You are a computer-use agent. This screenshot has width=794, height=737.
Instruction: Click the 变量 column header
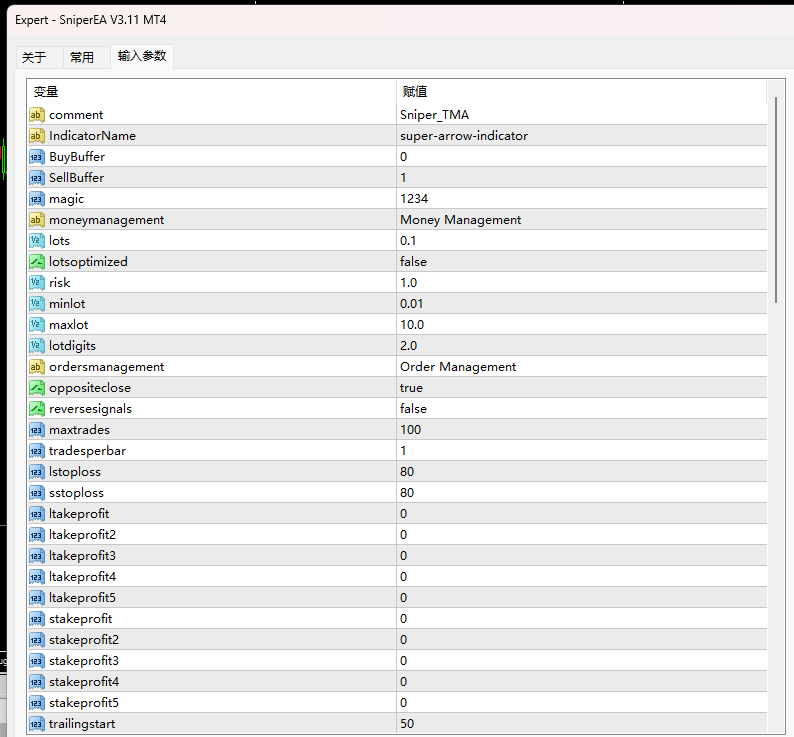tap(211, 92)
